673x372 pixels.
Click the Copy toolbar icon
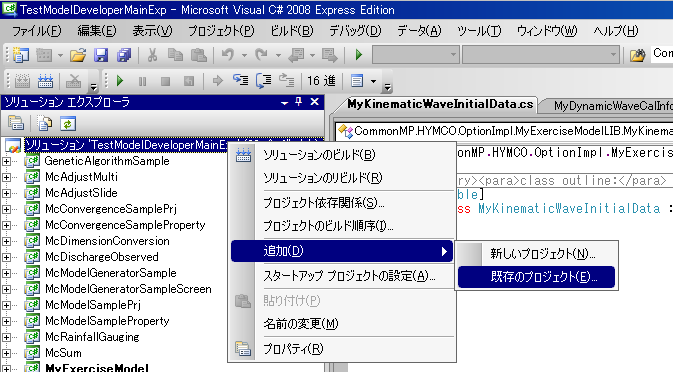tap(175, 55)
